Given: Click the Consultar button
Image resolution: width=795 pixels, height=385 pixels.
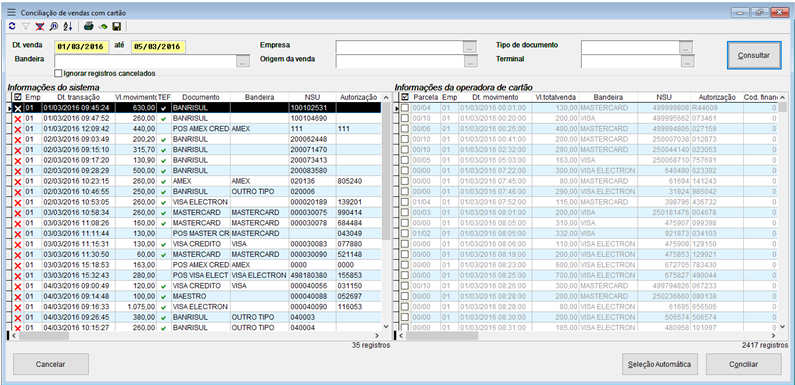Looking at the screenshot, I should (753, 55).
